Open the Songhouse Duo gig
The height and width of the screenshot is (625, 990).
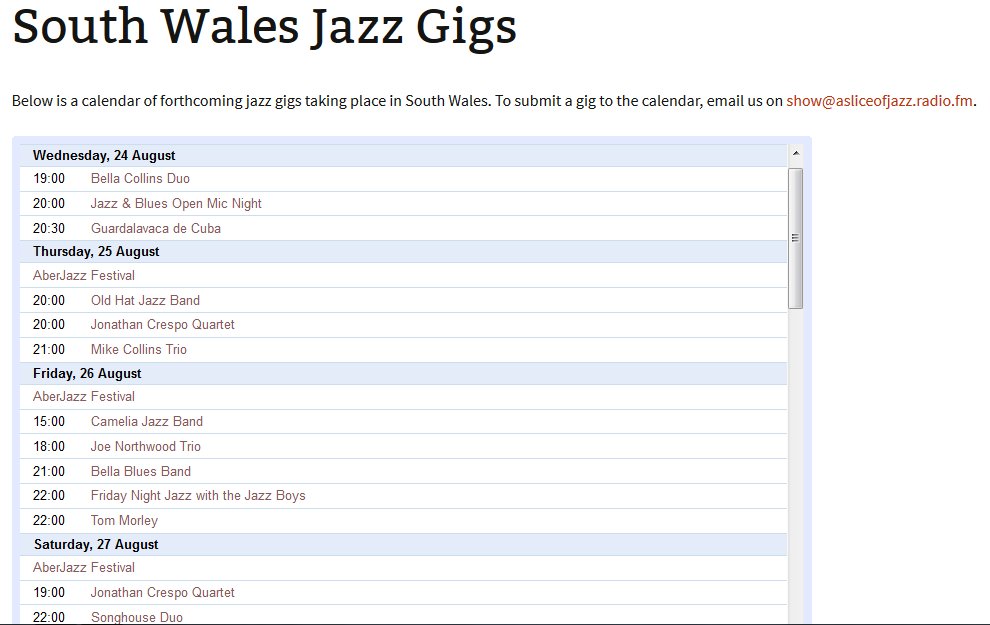[x=137, y=617]
